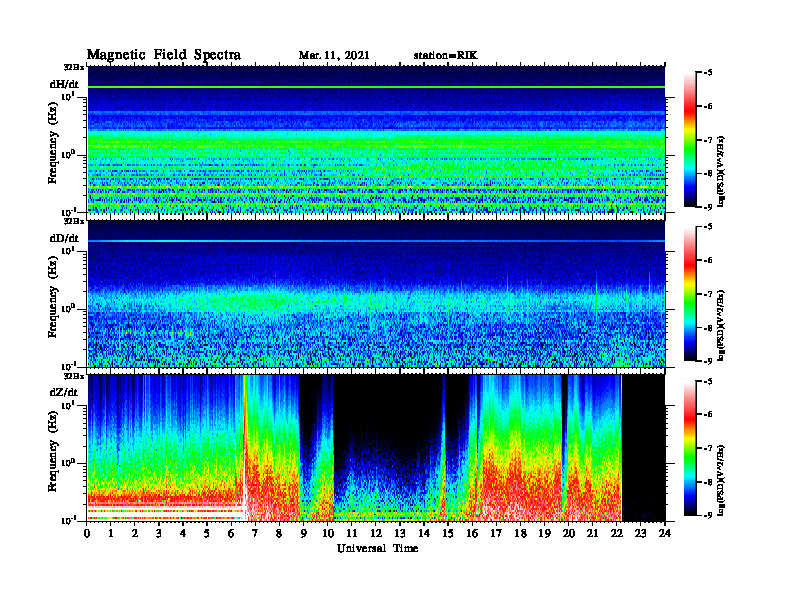792x612 pixels.
Task: Click hour "9" on the Universal Time axis
Action: [x=304, y=534]
